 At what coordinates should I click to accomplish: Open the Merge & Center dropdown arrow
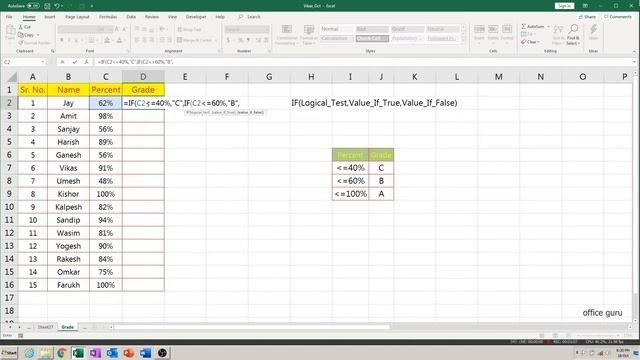pos(216,40)
